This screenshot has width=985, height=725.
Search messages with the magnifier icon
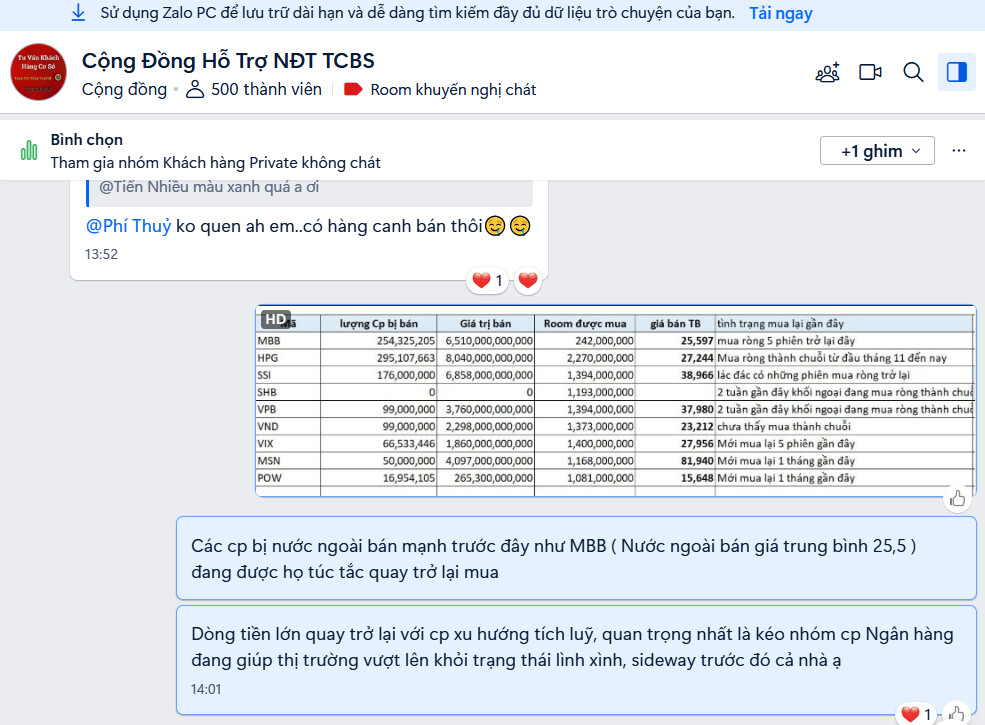pos(913,72)
